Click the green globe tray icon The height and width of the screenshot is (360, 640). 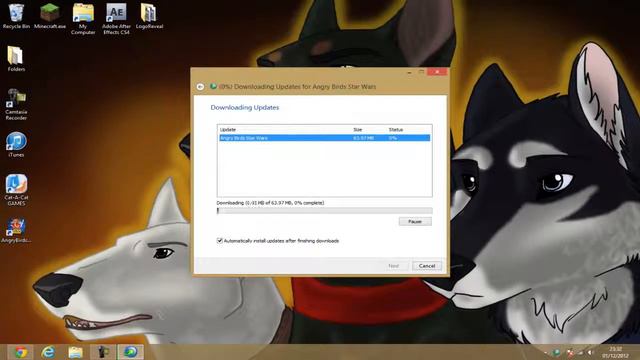(x=557, y=352)
